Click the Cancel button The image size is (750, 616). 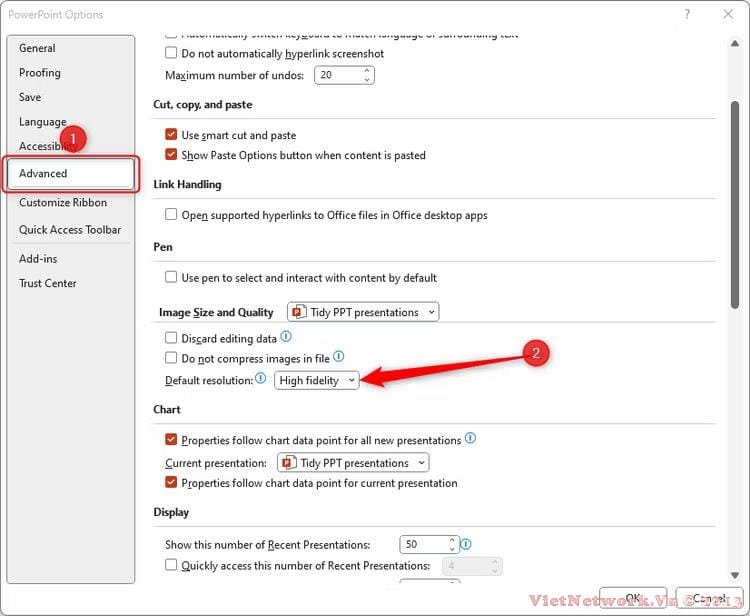click(x=709, y=598)
